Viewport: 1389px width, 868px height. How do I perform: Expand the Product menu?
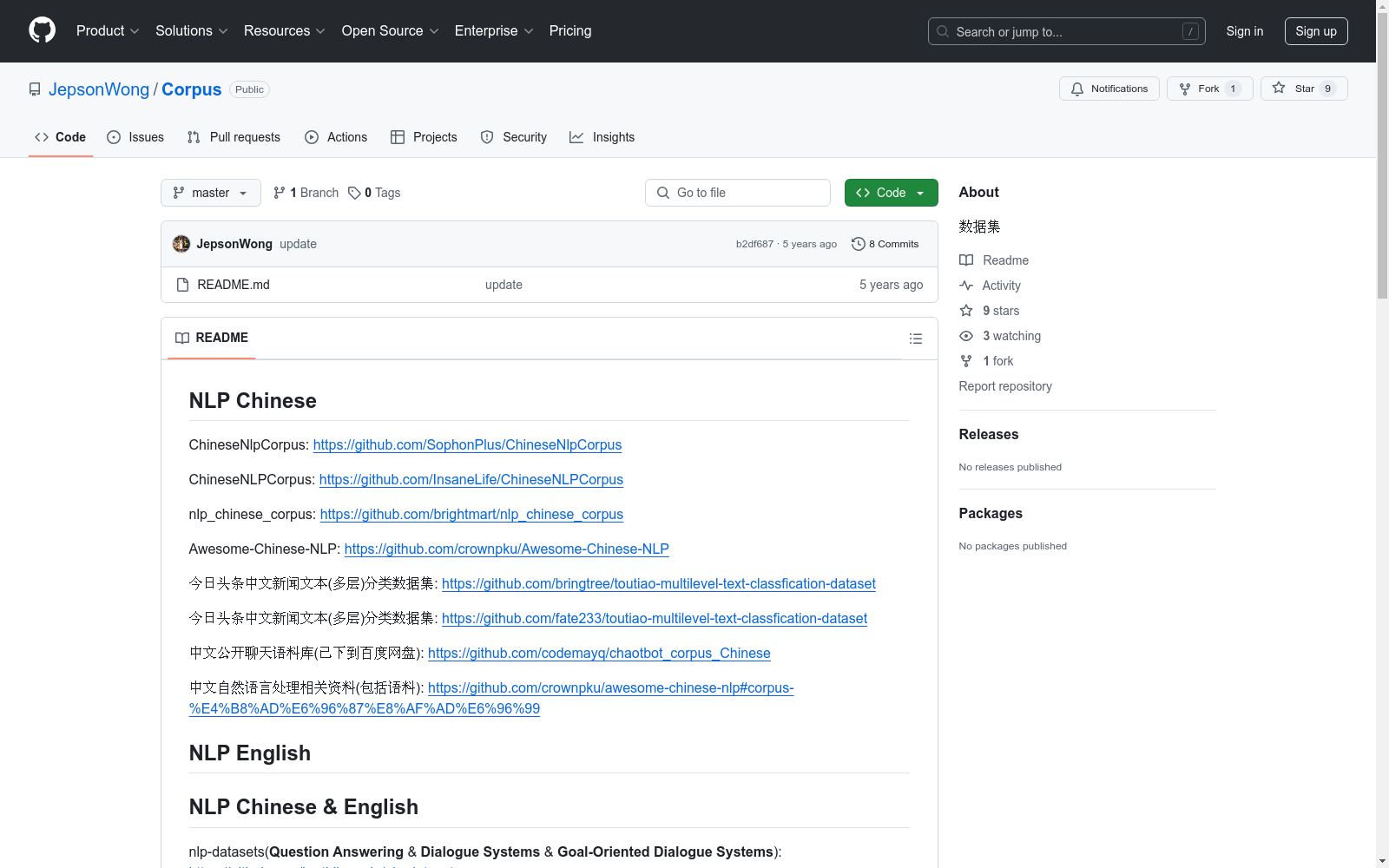click(x=108, y=30)
